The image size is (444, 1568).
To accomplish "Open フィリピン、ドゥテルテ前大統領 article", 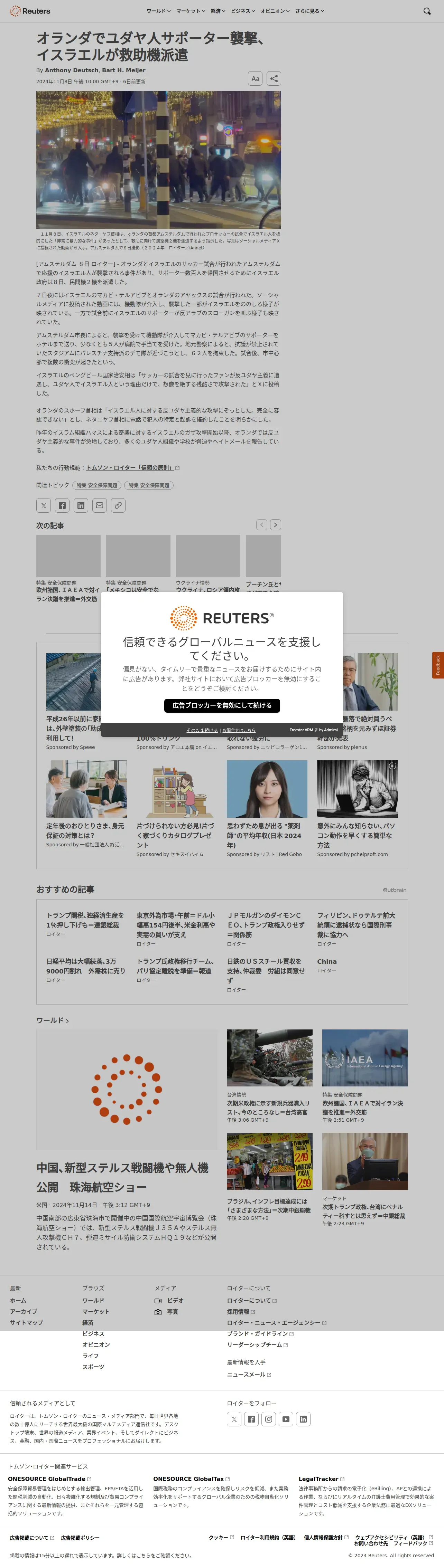I will point(356,925).
